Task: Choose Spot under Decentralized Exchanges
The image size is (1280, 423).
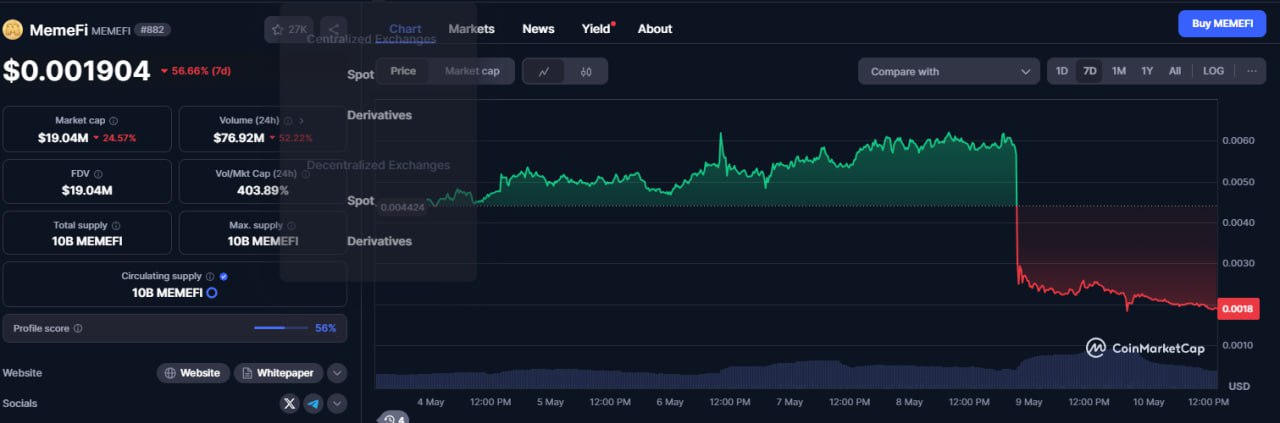Action: pos(360,201)
